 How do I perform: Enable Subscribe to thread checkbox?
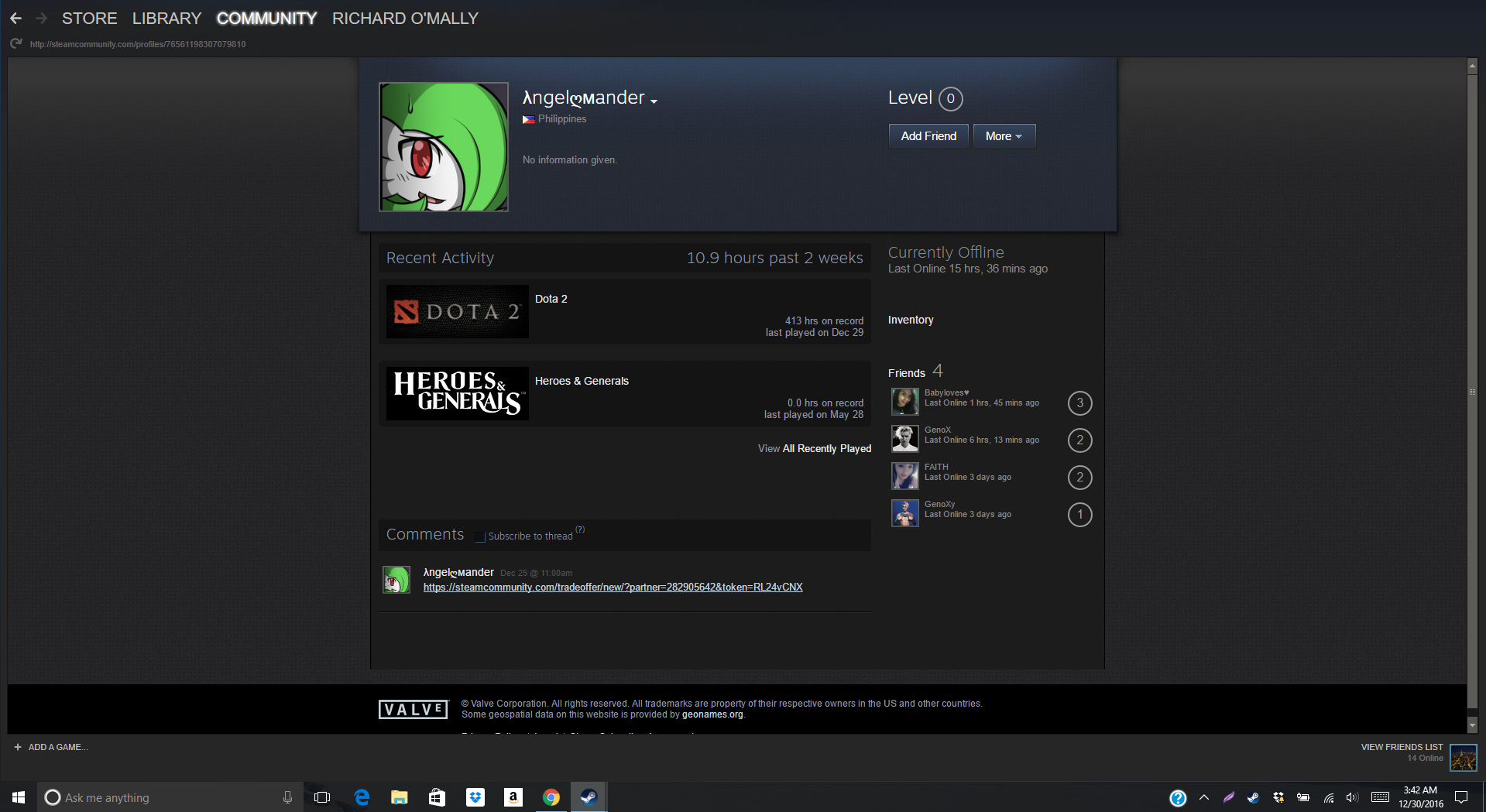click(480, 536)
